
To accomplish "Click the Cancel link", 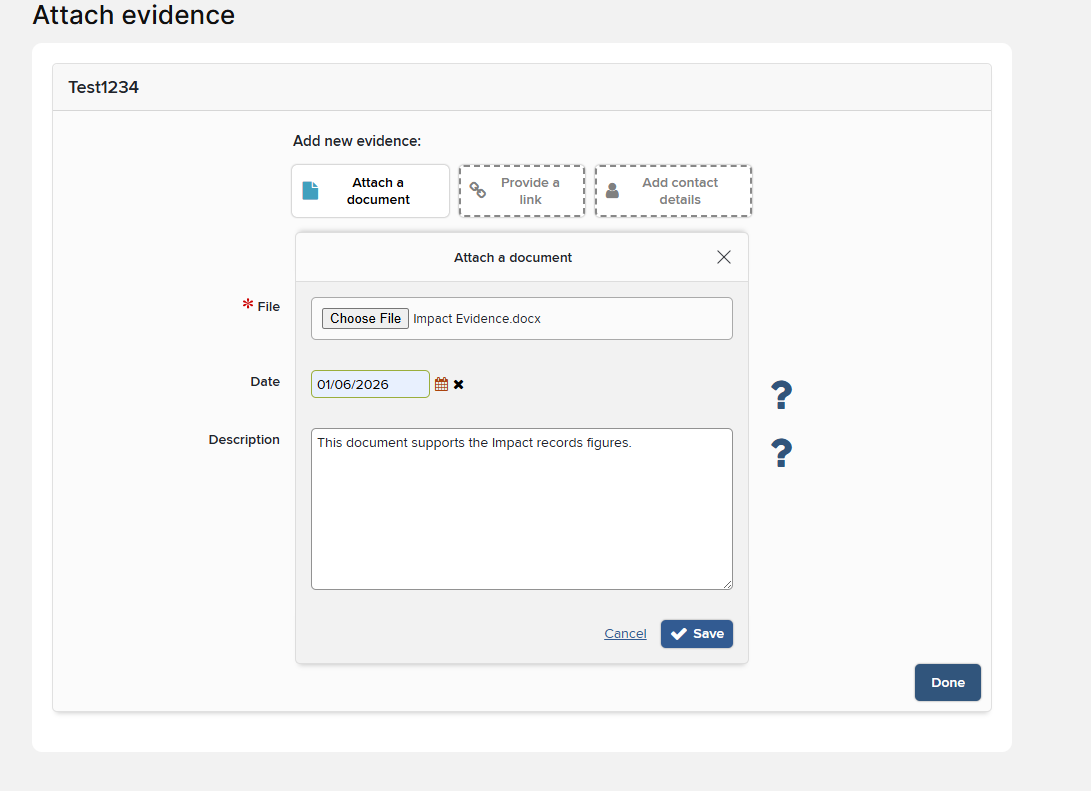I will 625,634.
